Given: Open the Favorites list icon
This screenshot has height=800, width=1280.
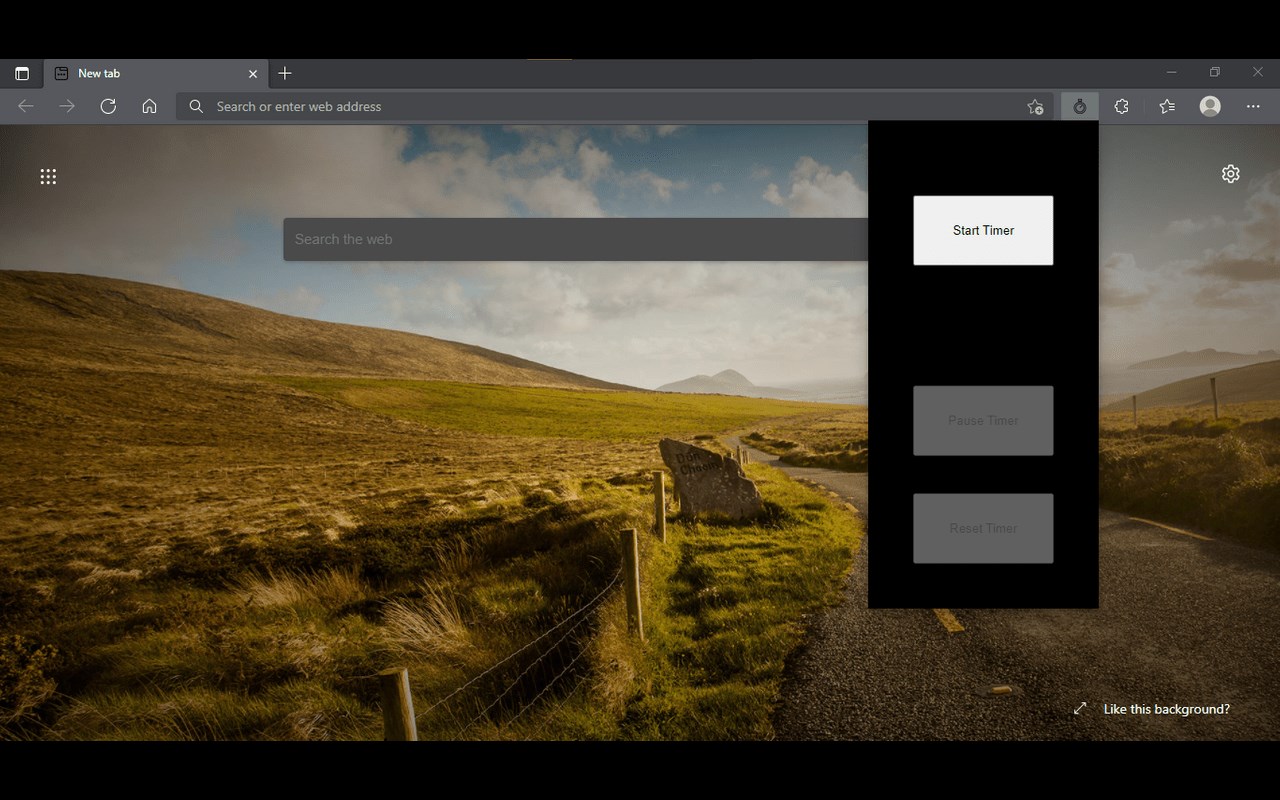Looking at the screenshot, I should pyautogui.click(x=1167, y=106).
